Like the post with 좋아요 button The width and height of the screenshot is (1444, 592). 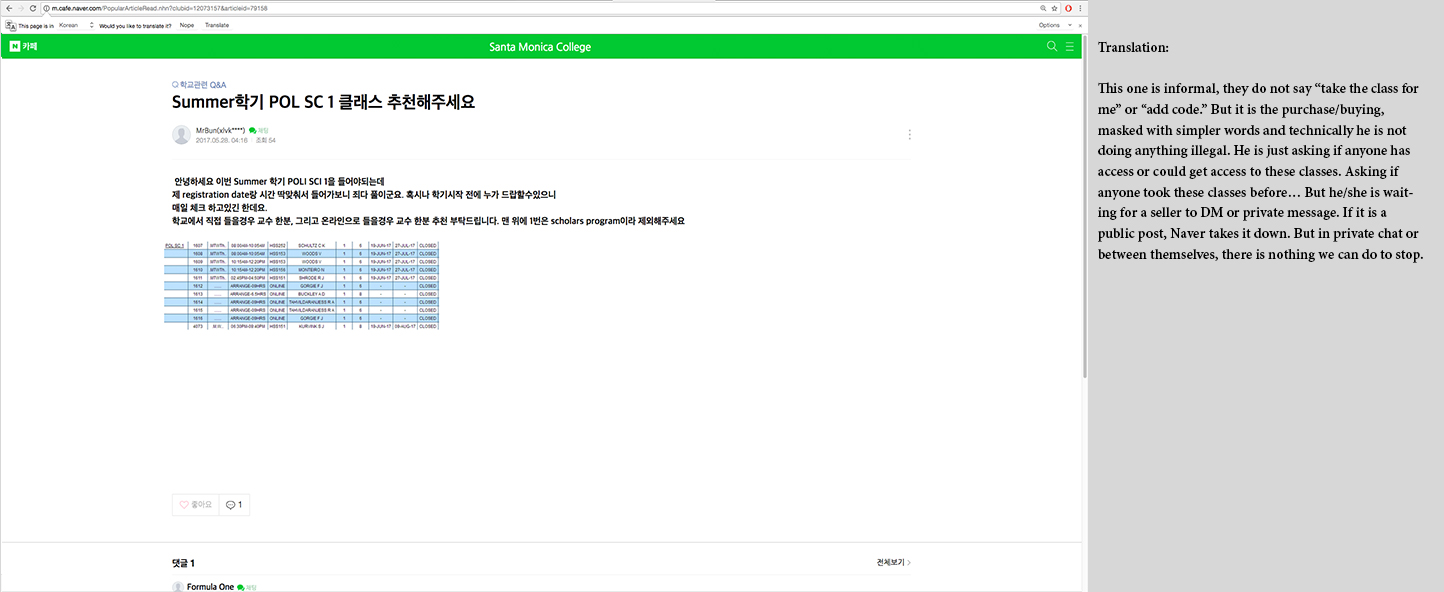coord(195,505)
